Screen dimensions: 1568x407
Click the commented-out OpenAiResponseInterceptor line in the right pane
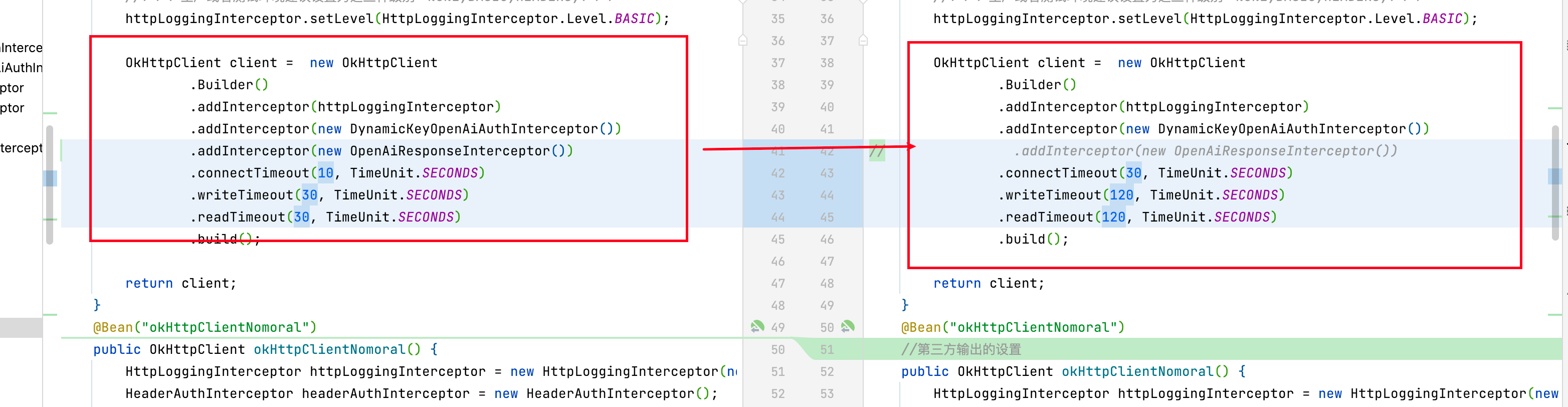pyautogui.click(x=1205, y=151)
